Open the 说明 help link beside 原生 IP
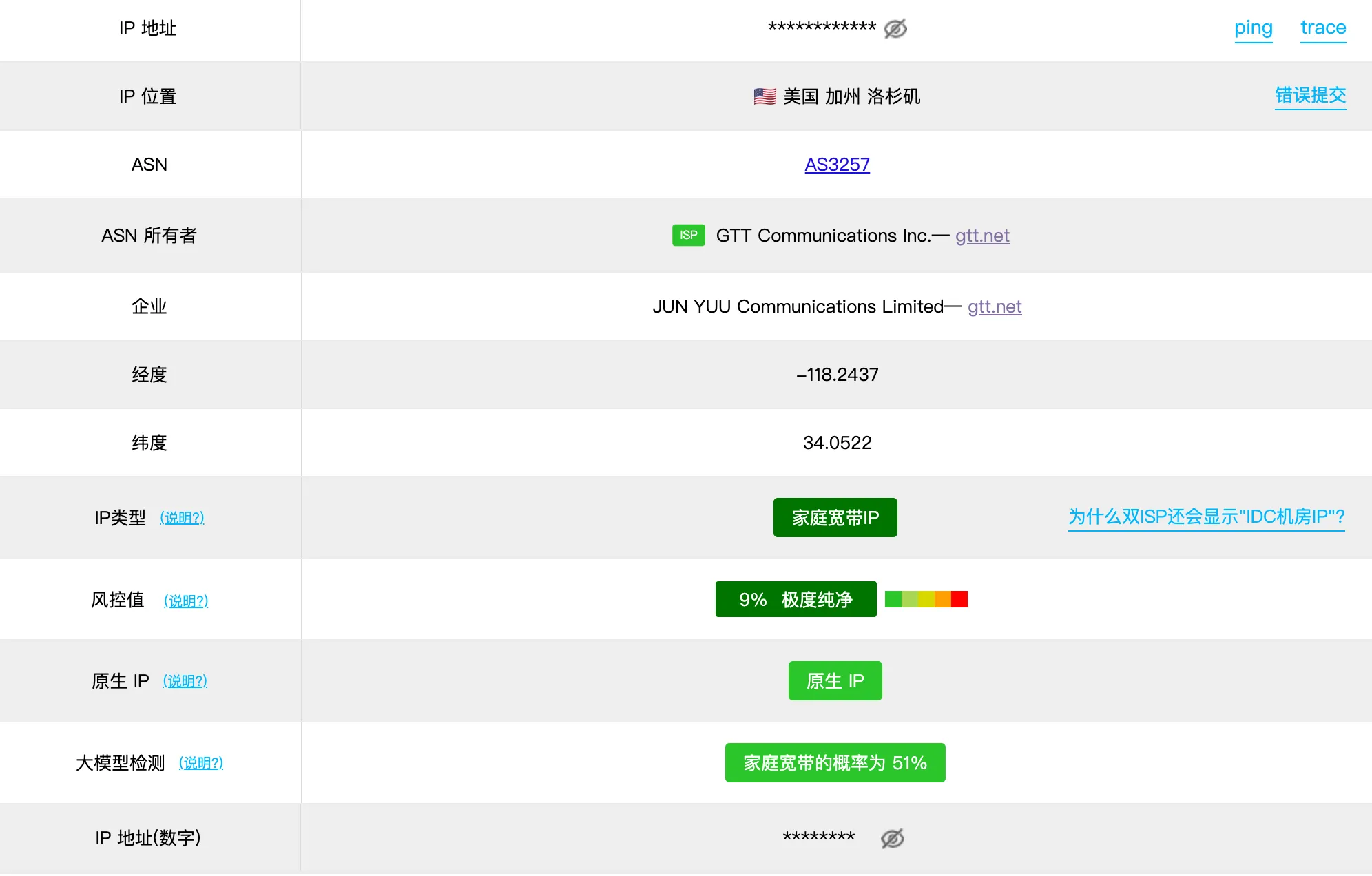Screen dimensions: 1372x876 point(185,681)
